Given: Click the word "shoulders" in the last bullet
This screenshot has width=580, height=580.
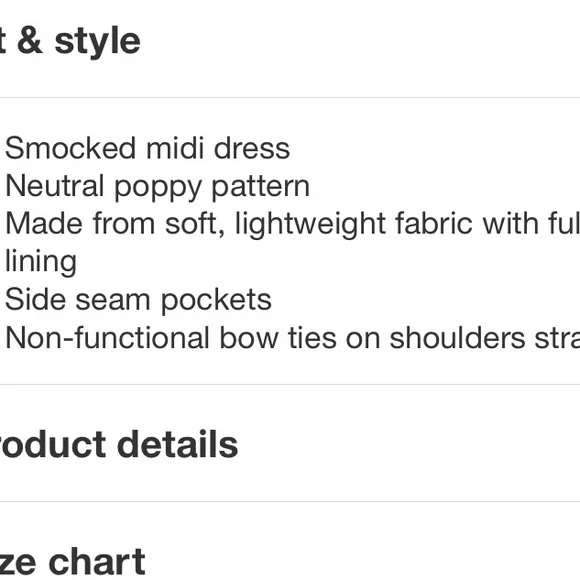Looking at the screenshot, I should (x=457, y=338).
